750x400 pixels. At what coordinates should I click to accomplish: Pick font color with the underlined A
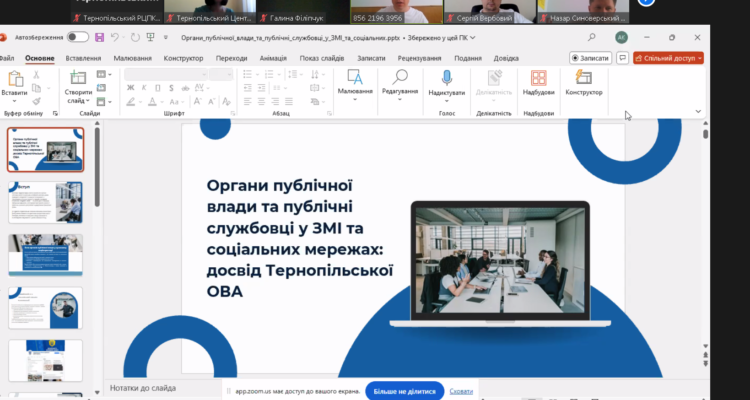pyautogui.click(x=152, y=101)
